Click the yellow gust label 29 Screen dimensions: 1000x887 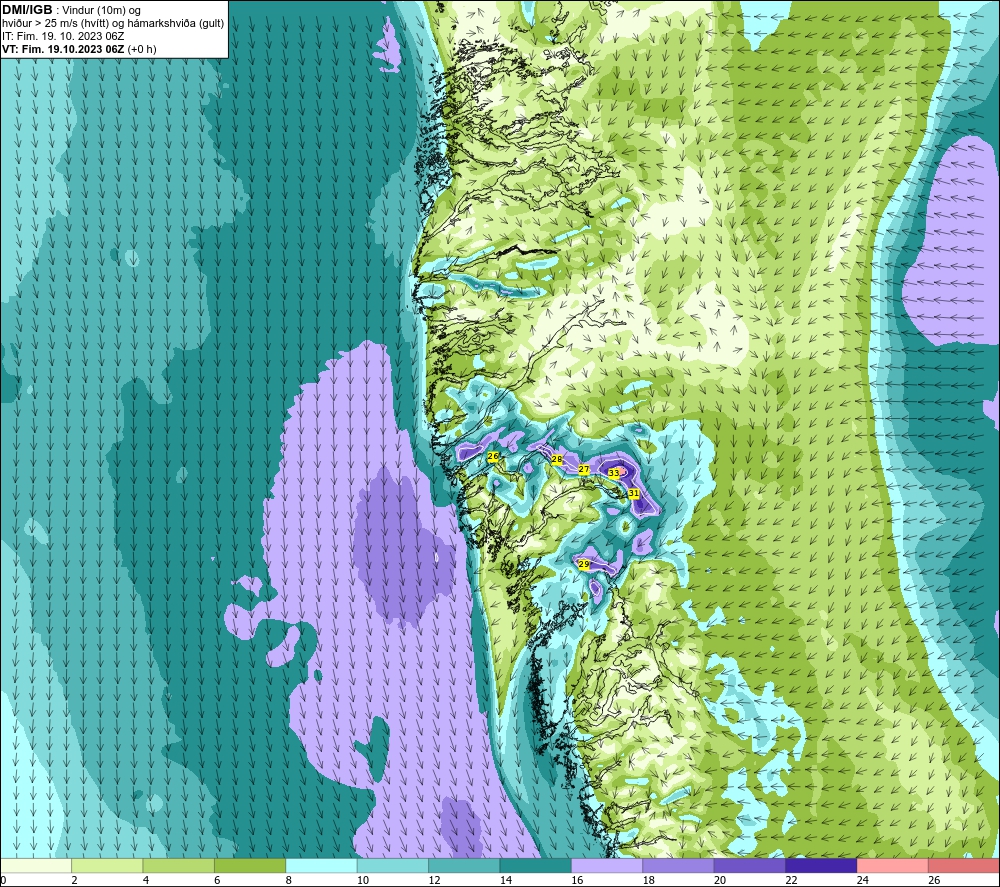click(584, 564)
